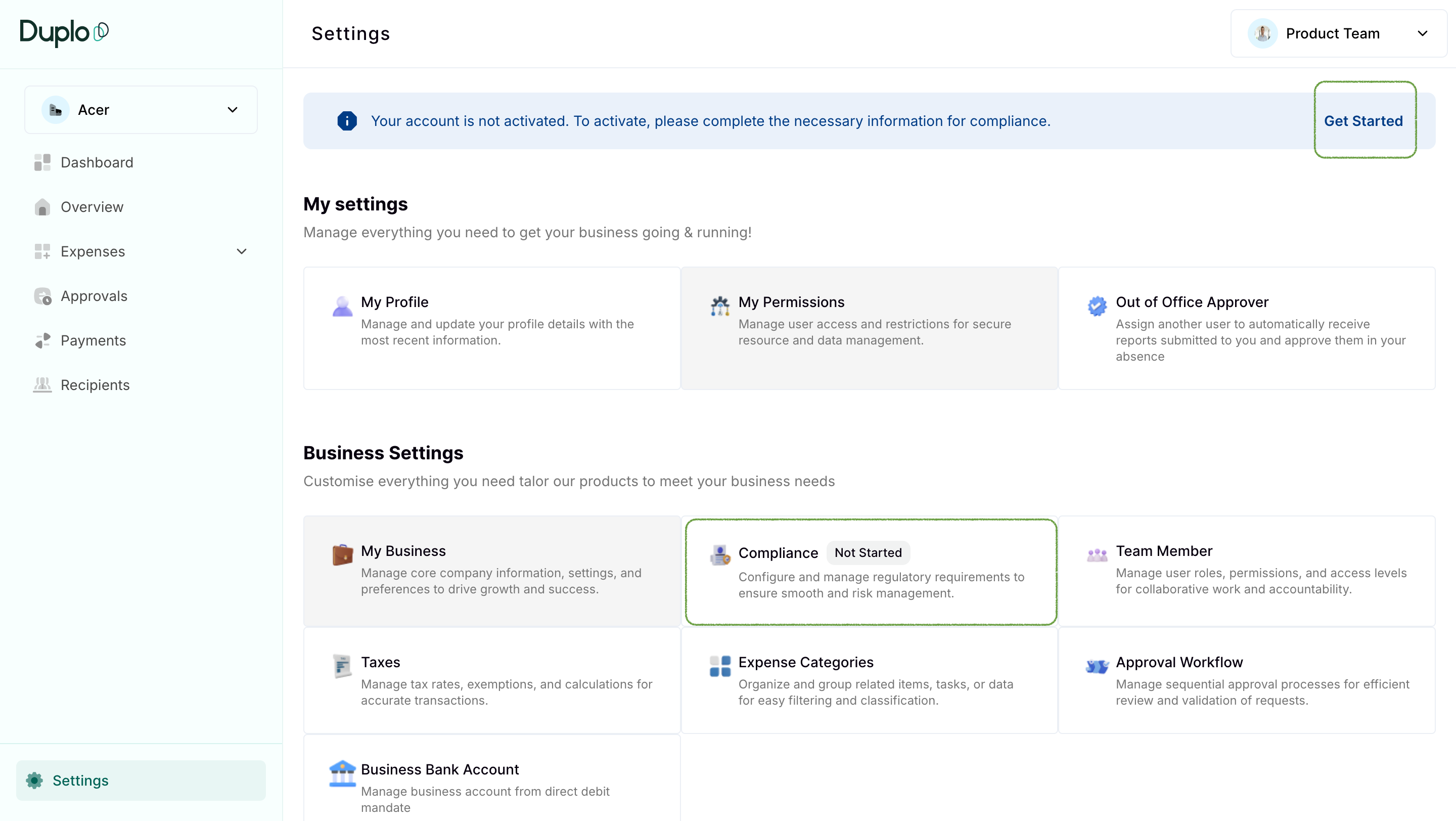
Task: Click the Taxes document icon
Action: coord(342,666)
